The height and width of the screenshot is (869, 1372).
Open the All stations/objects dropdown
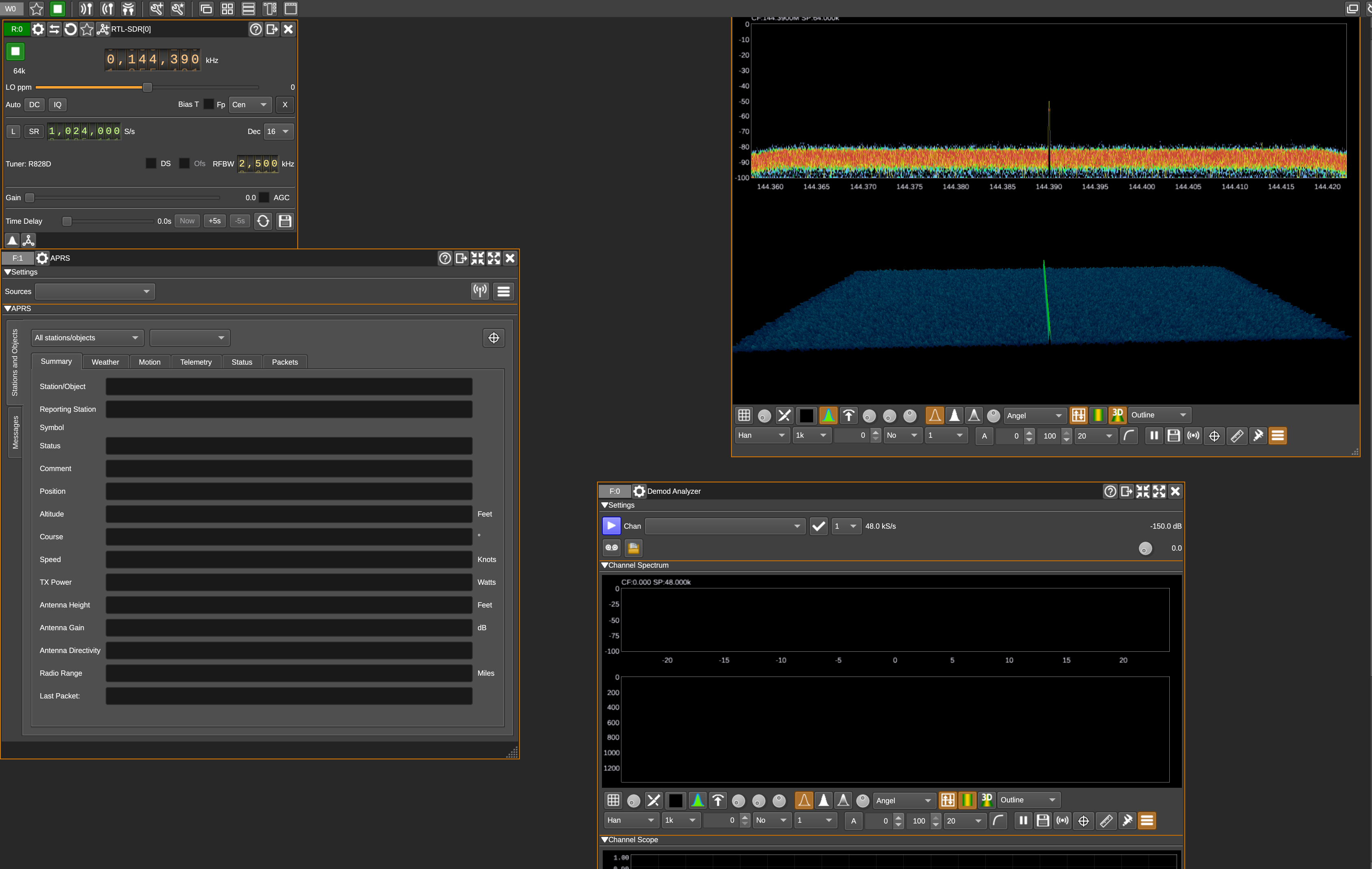pyautogui.click(x=87, y=338)
